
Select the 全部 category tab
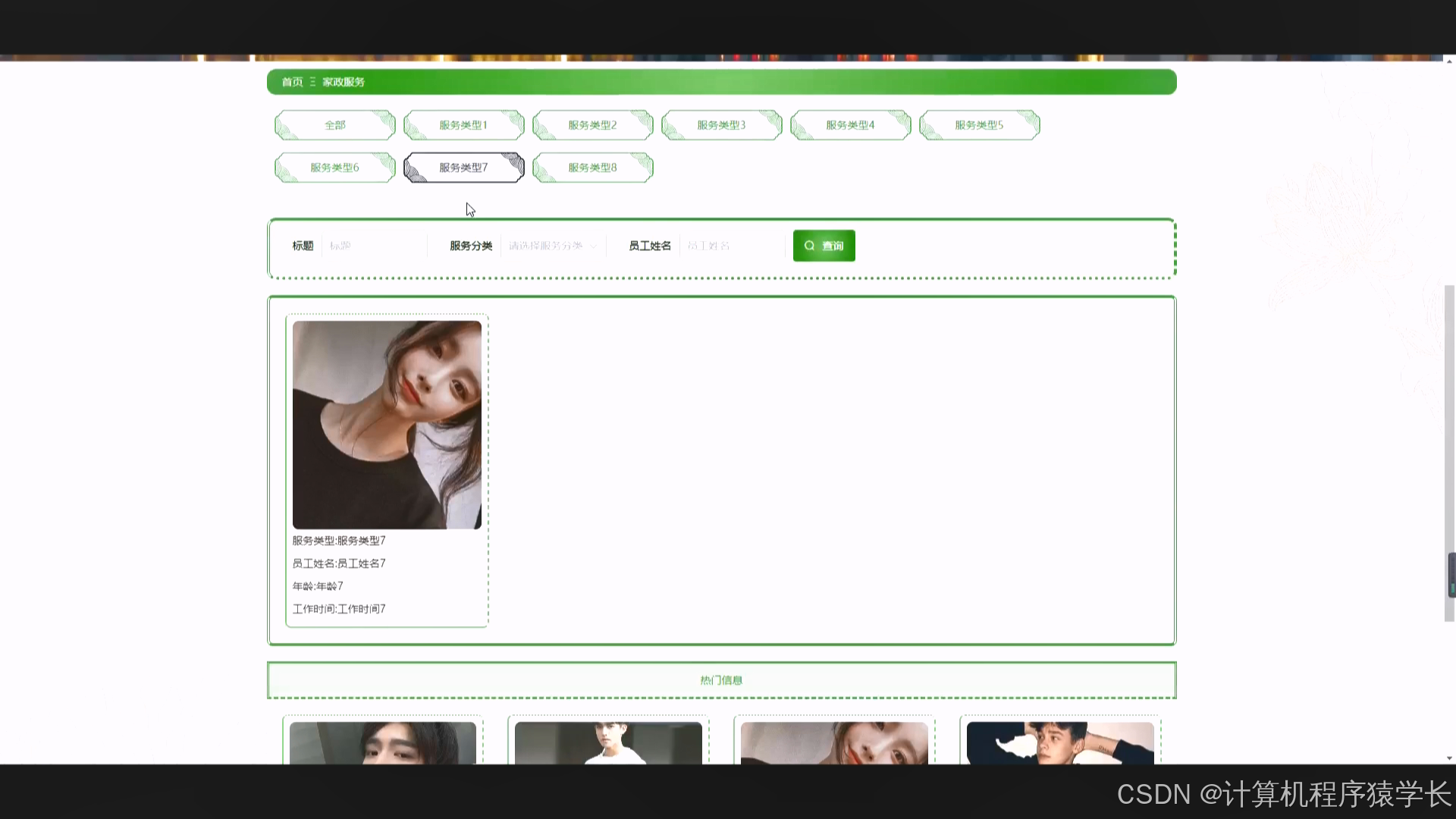pyautogui.click(x=334, y=125)
